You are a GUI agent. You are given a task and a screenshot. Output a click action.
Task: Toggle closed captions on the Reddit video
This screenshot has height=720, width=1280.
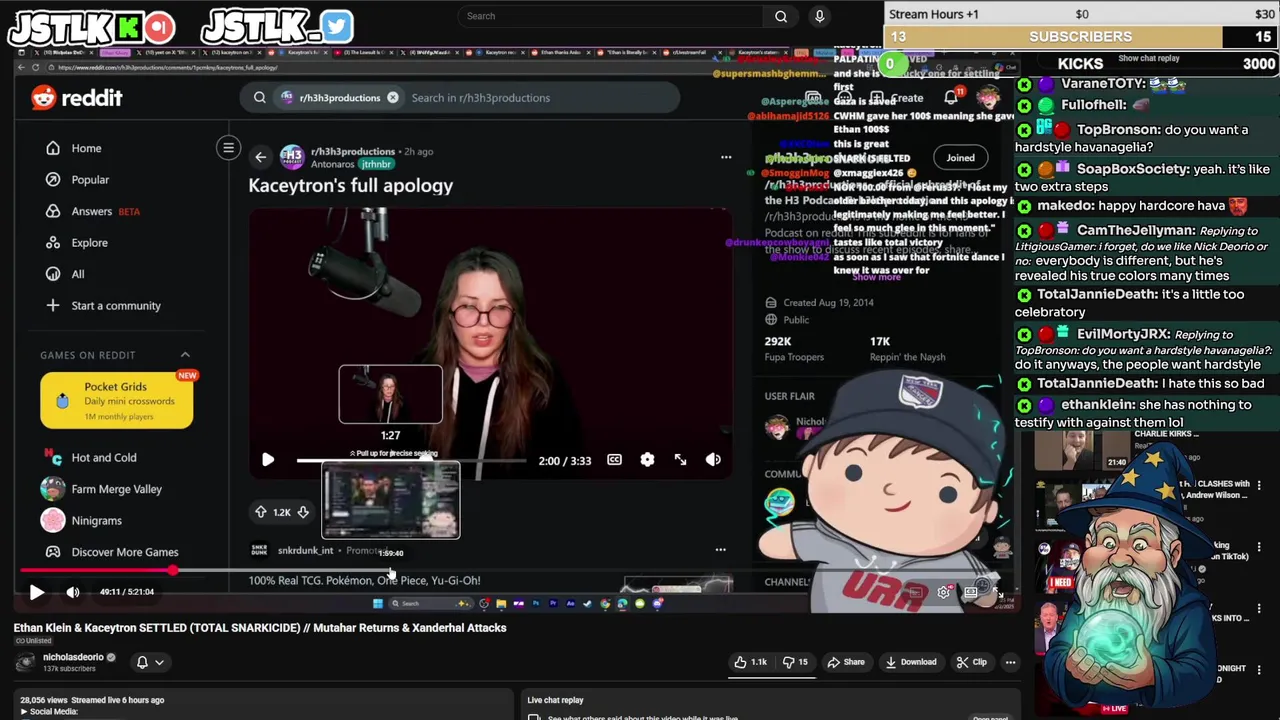(x=614, y=460)
